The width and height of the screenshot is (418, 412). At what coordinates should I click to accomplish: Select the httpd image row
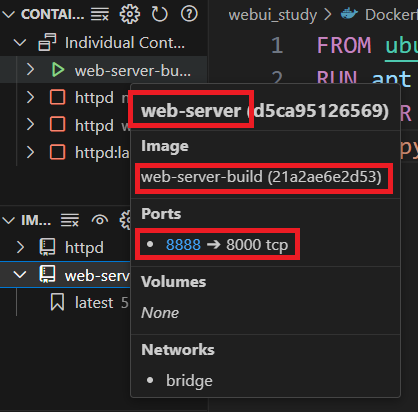65,248
